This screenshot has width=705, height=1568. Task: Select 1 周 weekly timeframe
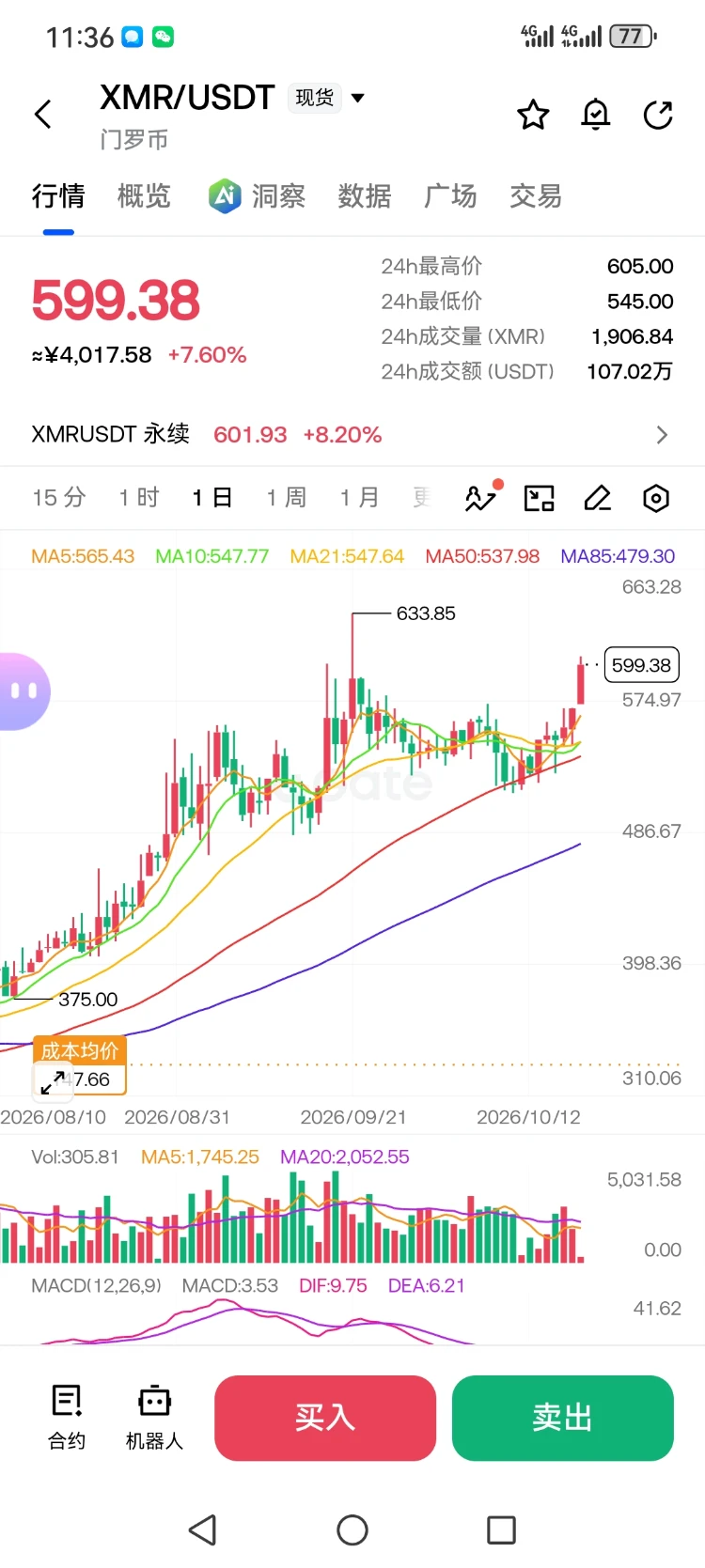point(287,497)
